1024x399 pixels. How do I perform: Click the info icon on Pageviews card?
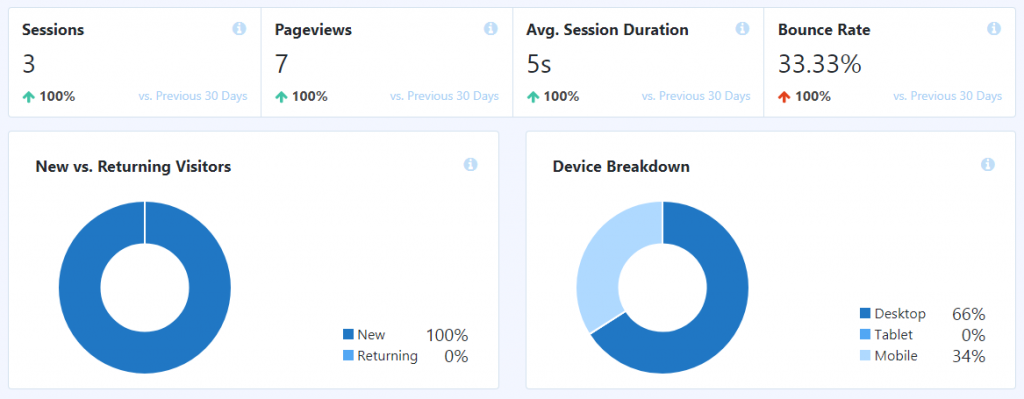click(x=490, y=29)
